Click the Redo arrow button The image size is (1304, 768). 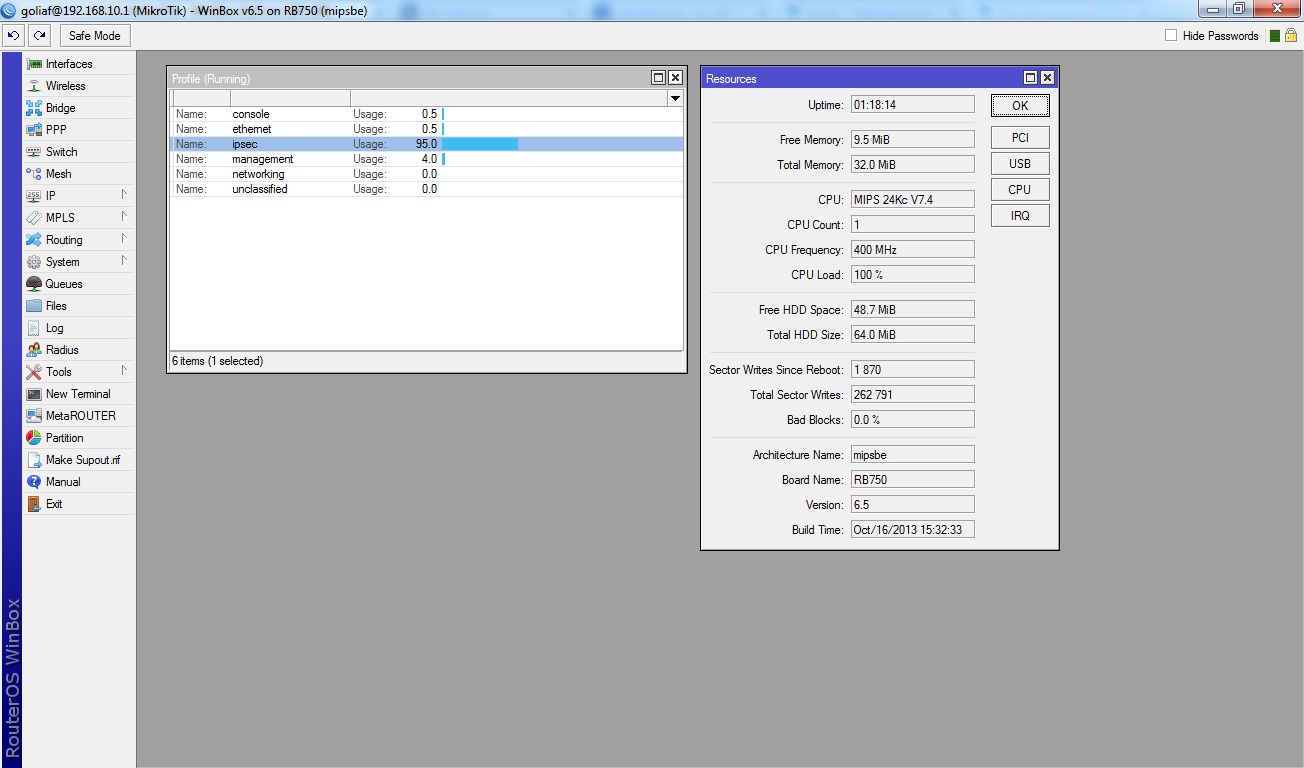pos(39,36)
